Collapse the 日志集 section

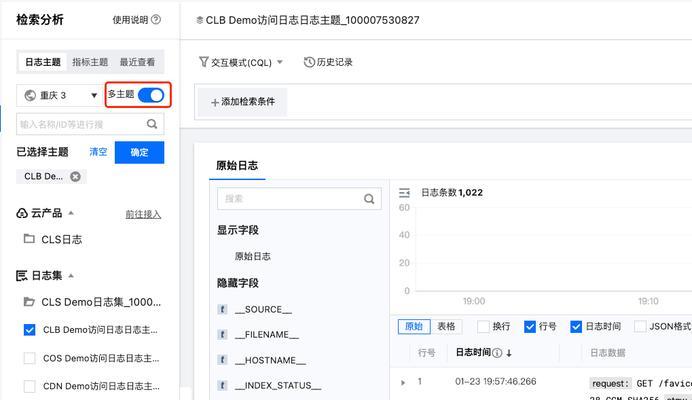pyautogui.click(x=71, y=276)
